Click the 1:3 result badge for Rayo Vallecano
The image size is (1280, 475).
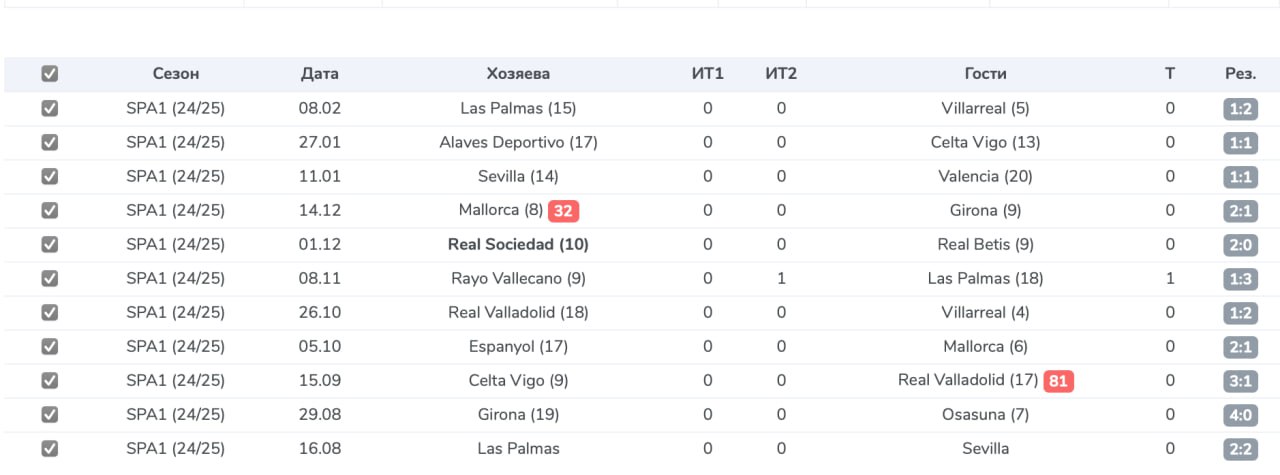[1240, 279]
